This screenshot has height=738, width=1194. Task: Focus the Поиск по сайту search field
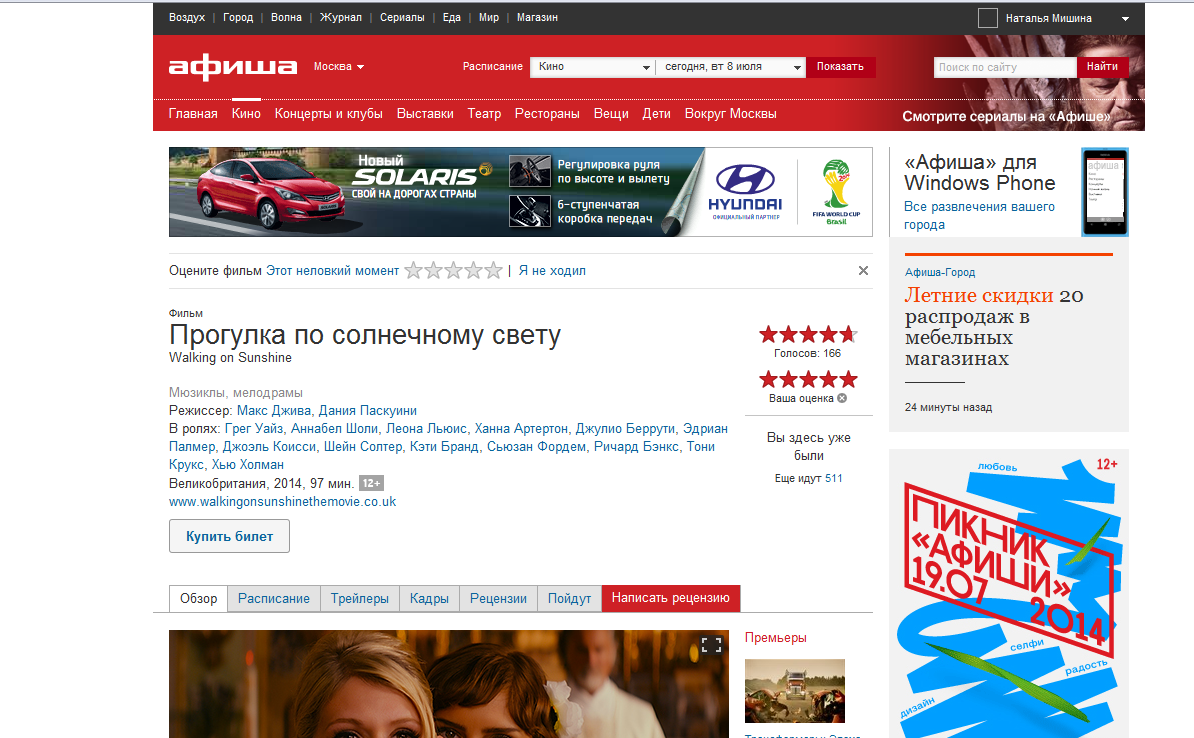click(x=1005, y=67)
